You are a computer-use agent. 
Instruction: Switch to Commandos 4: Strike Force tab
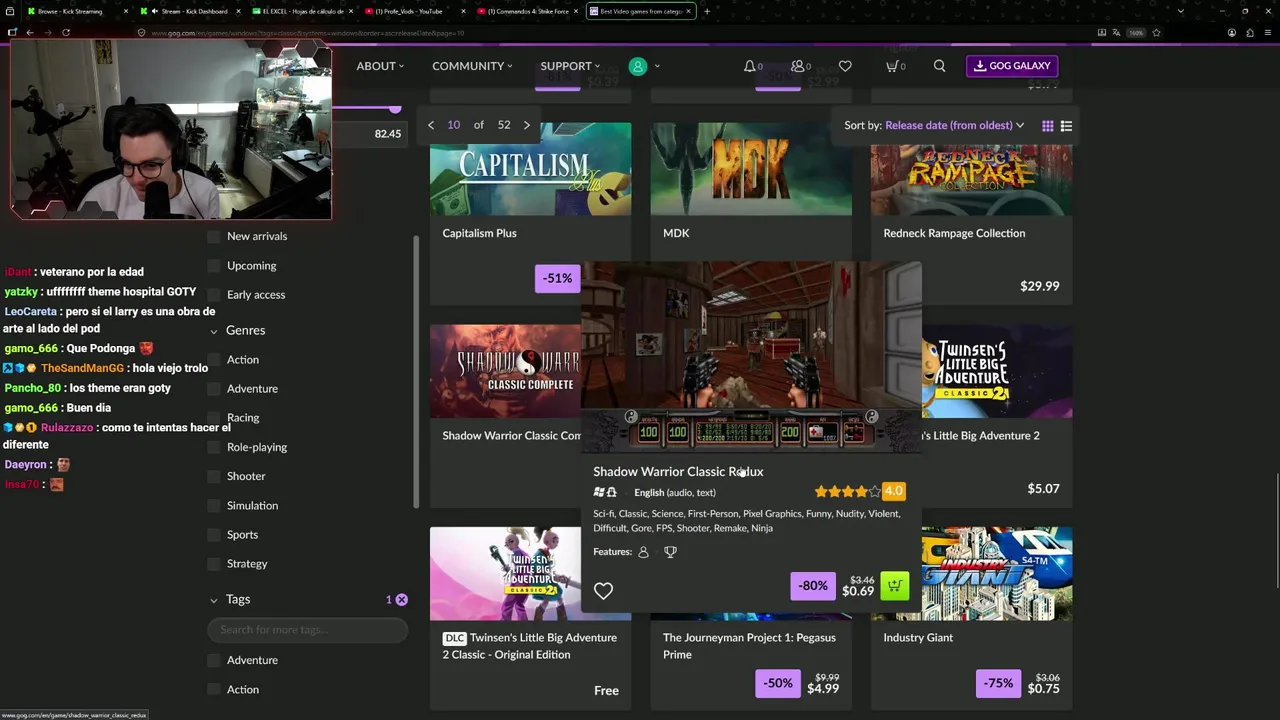tap(528, 11)
